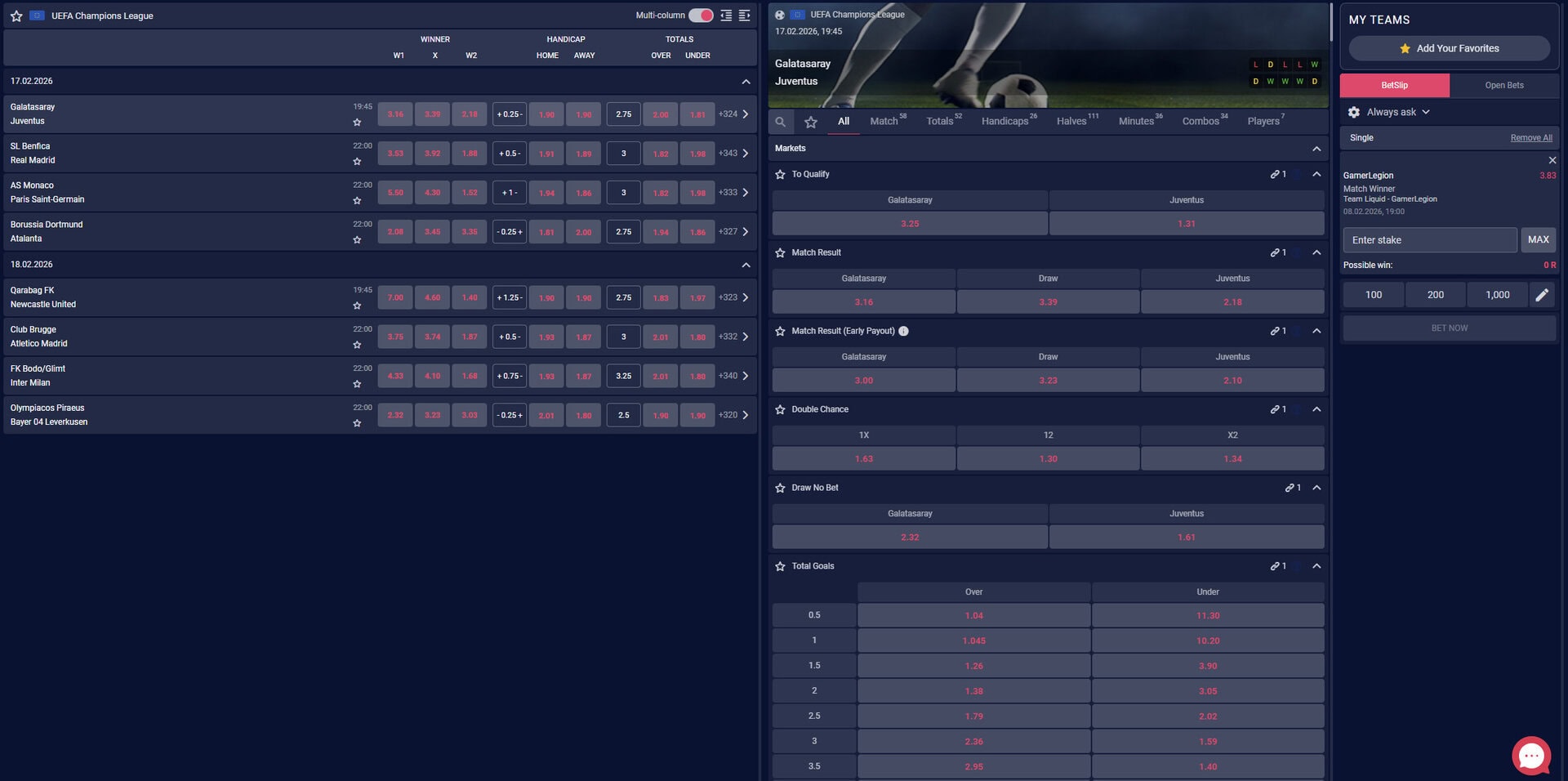This screenshot has width=1568, height=781.
Task: Click the Remove All link in betslip
Action: 1531,138
